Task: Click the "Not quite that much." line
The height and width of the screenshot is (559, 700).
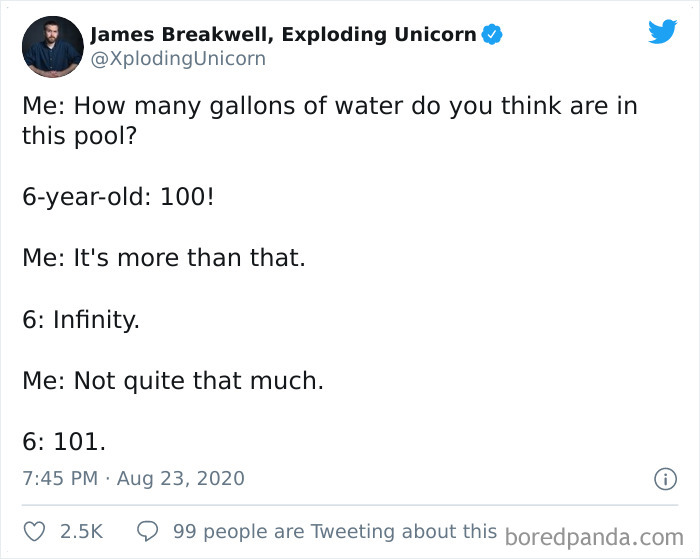Action: click(x=173, y=380)
